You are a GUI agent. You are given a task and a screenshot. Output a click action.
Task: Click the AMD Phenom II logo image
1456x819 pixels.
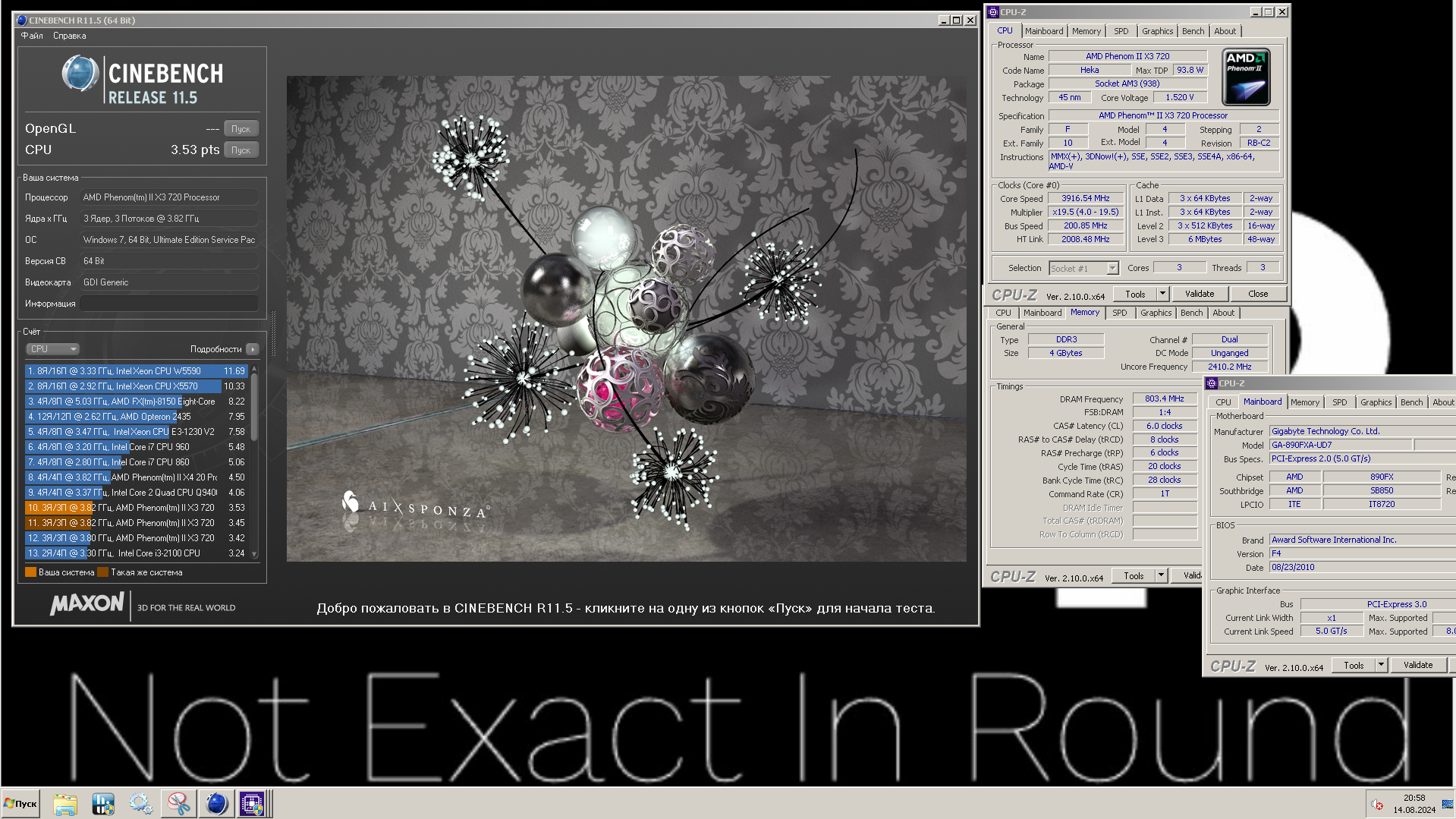click(x=1246, y=77)
